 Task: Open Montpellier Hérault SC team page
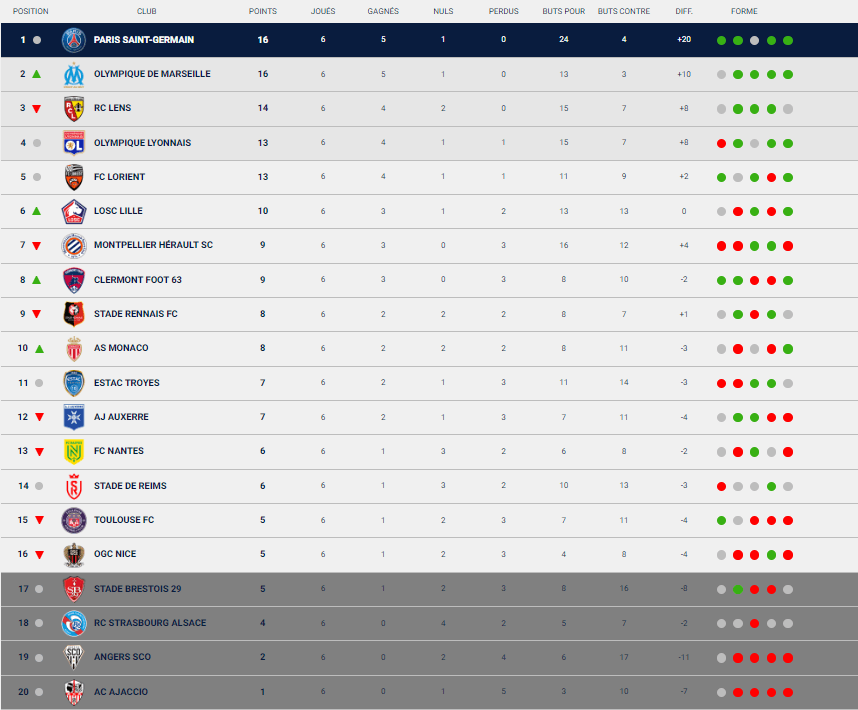[x=153, y=245]
